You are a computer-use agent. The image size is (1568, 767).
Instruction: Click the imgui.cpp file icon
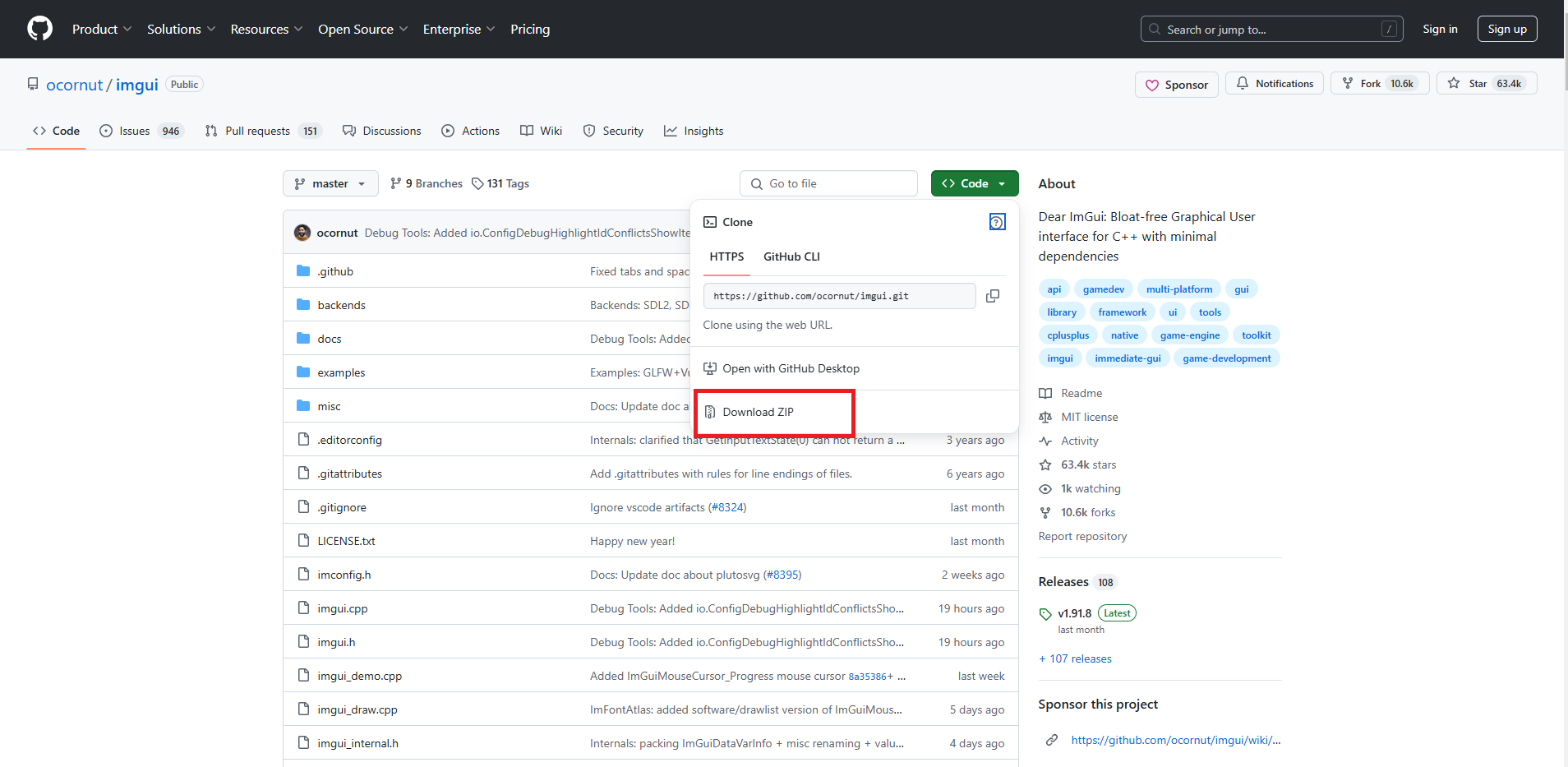(x=303, y=608)
